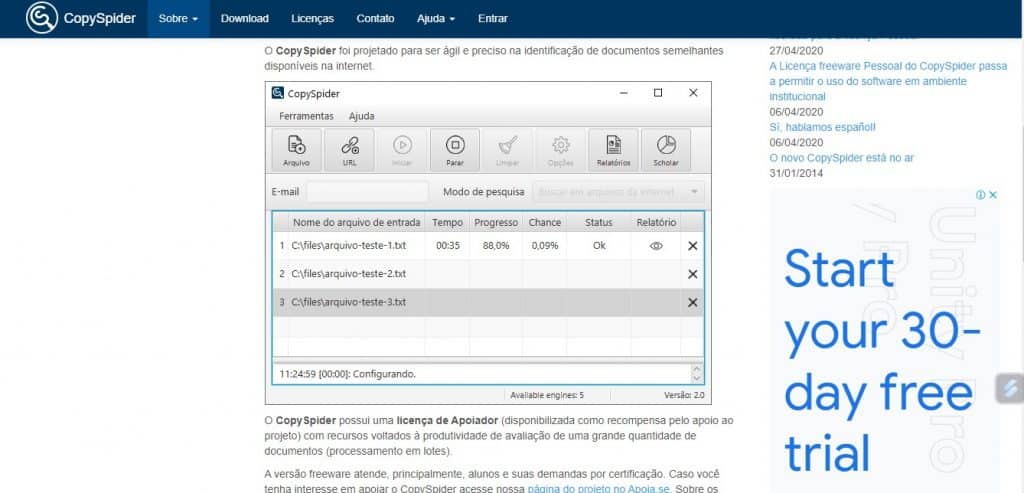
Task: Close the CopySpider application window
Action: coord(694,93)
